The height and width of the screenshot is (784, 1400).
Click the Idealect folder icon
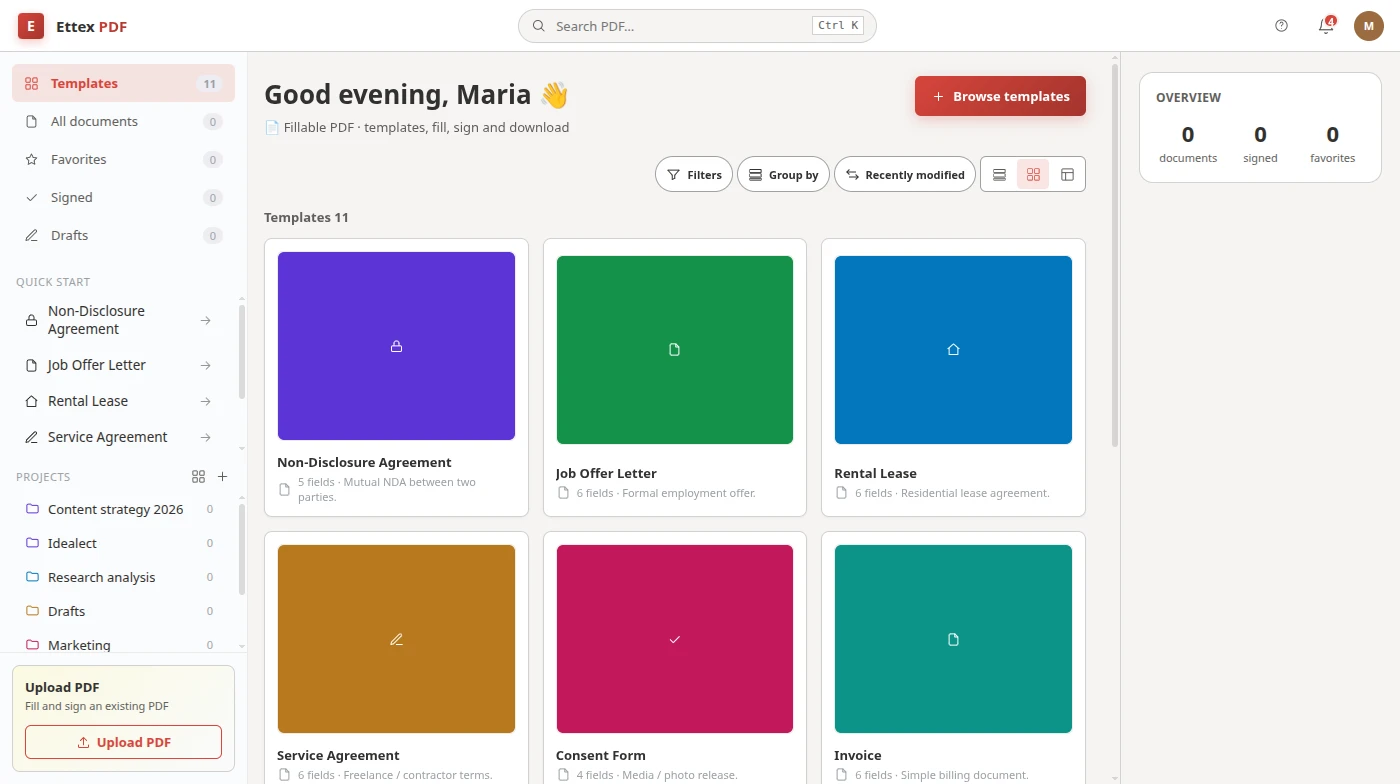[x=32, y=543]
